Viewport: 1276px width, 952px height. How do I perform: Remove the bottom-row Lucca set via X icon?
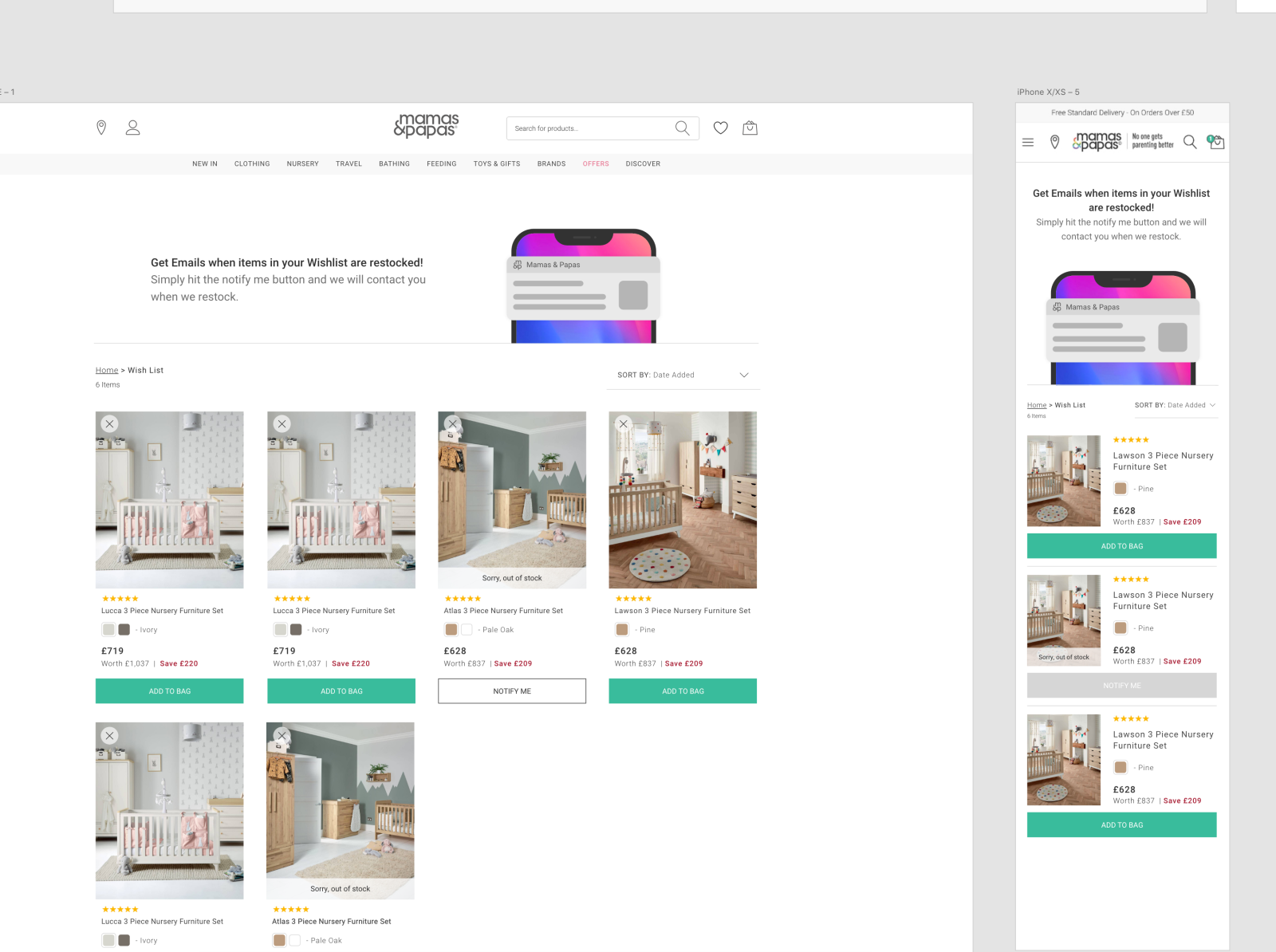[x=110, y=736]
